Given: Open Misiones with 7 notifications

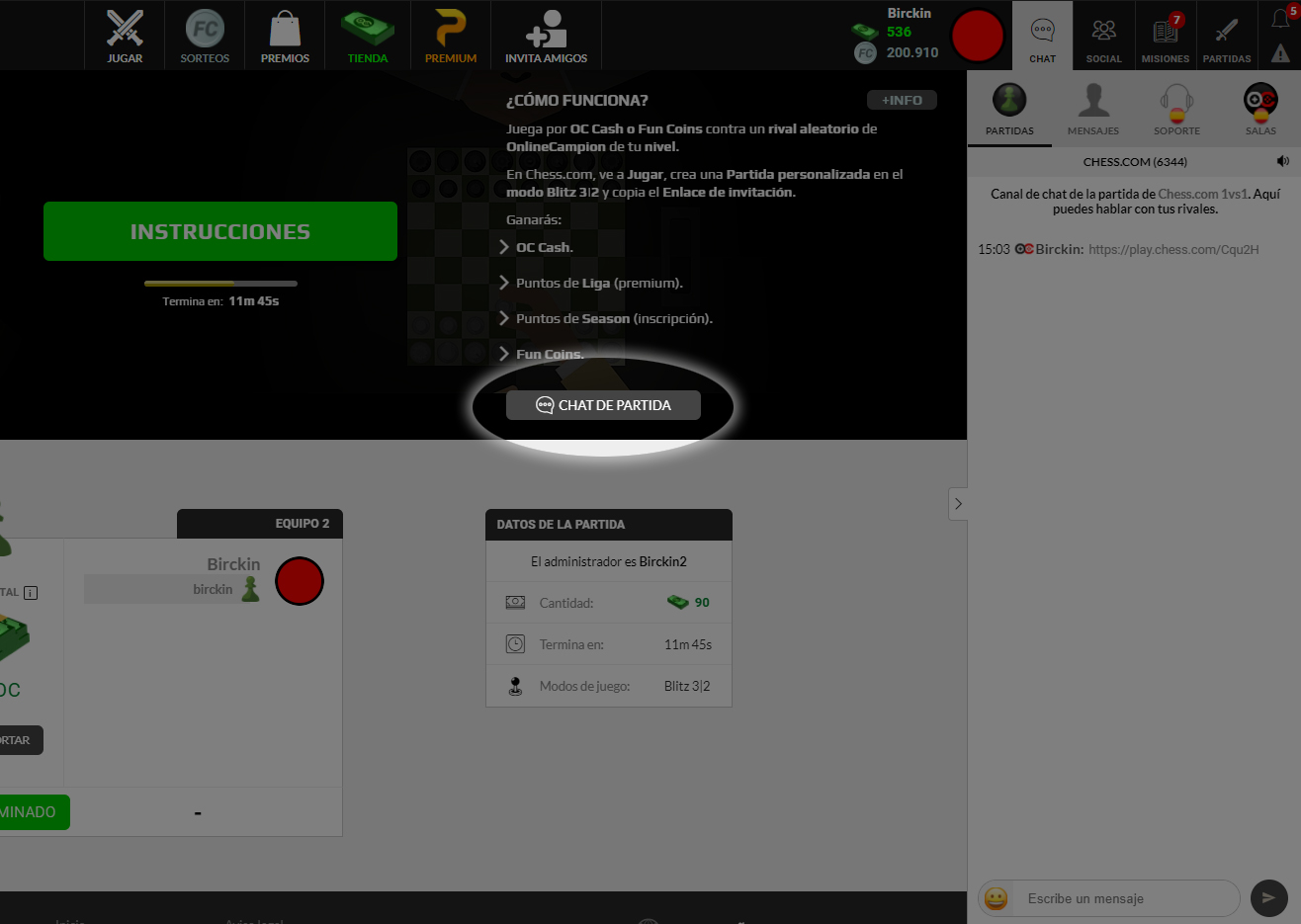Looking at the screenshot, I should [1166, 36].
